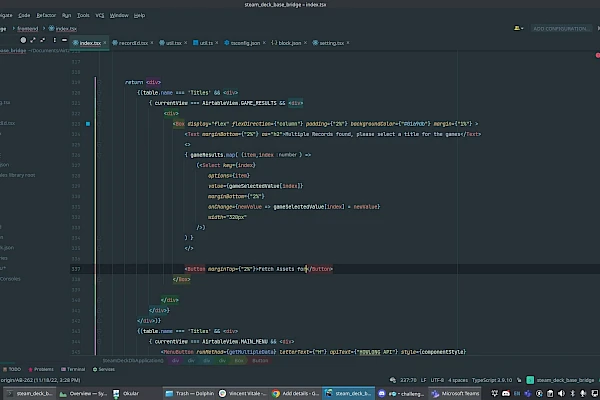Click the 4 spaces indentation setting

click(x=460, y=379)
